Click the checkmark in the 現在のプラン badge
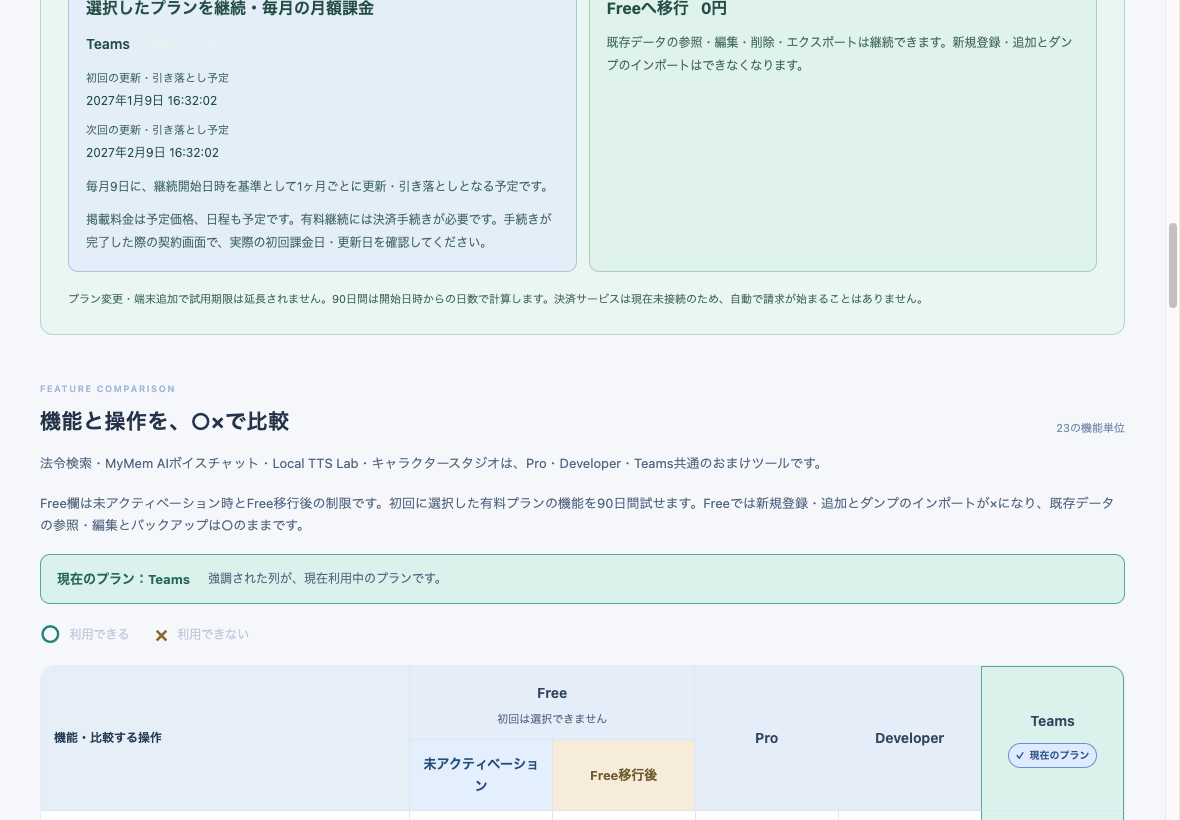The image size is (1180, 820). pyautogui.click(x=1020, y=755)
